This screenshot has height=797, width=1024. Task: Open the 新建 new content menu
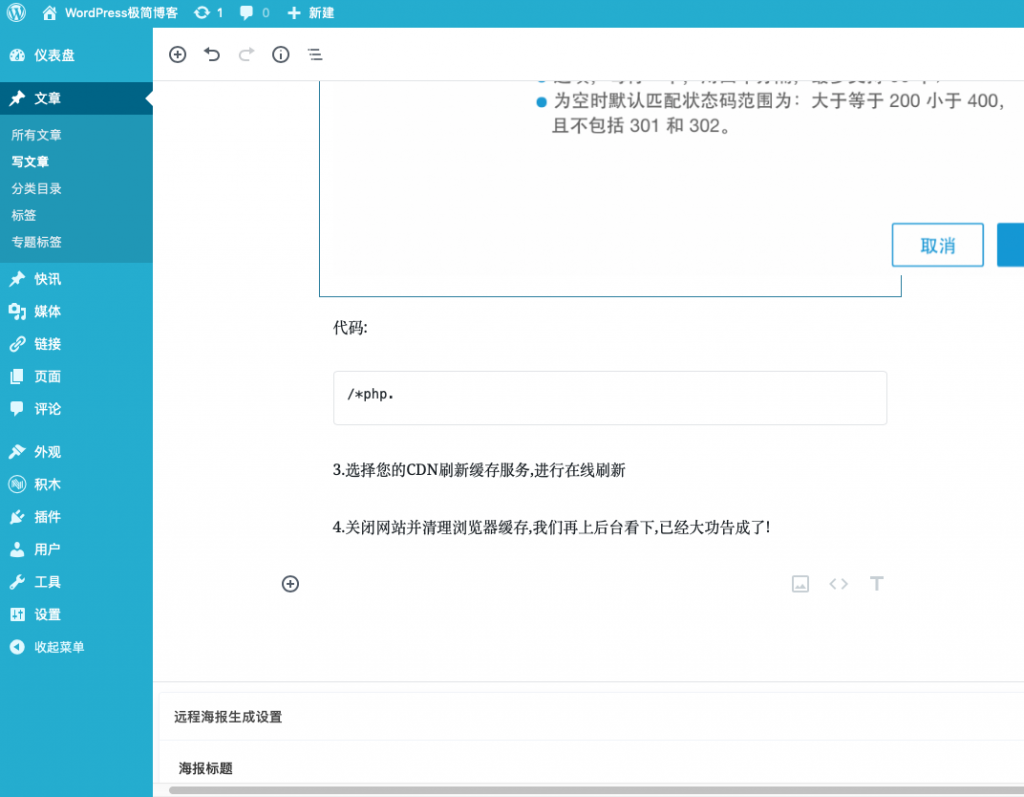311,12
